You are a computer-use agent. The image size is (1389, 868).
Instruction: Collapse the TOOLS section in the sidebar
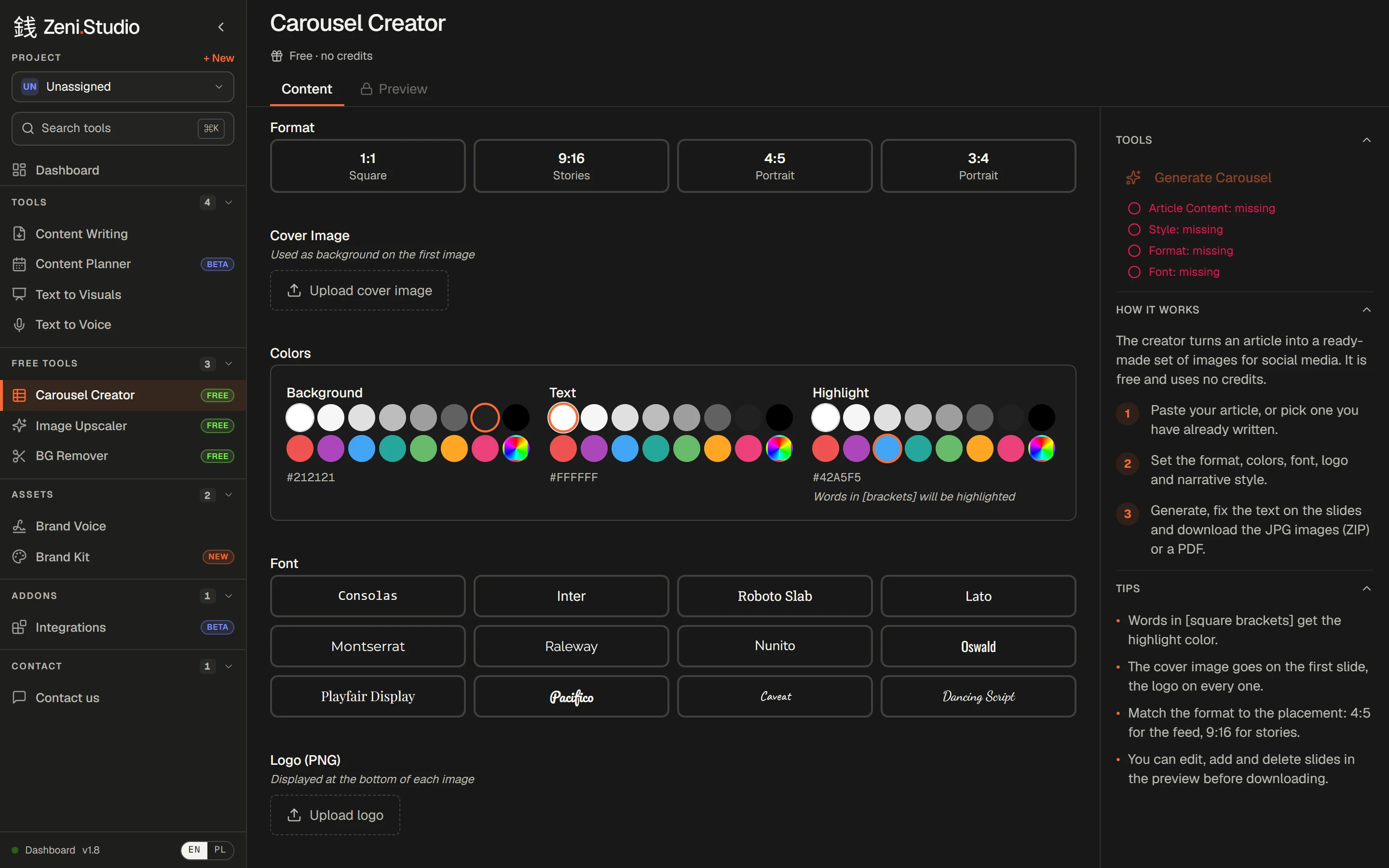(229, 202)
